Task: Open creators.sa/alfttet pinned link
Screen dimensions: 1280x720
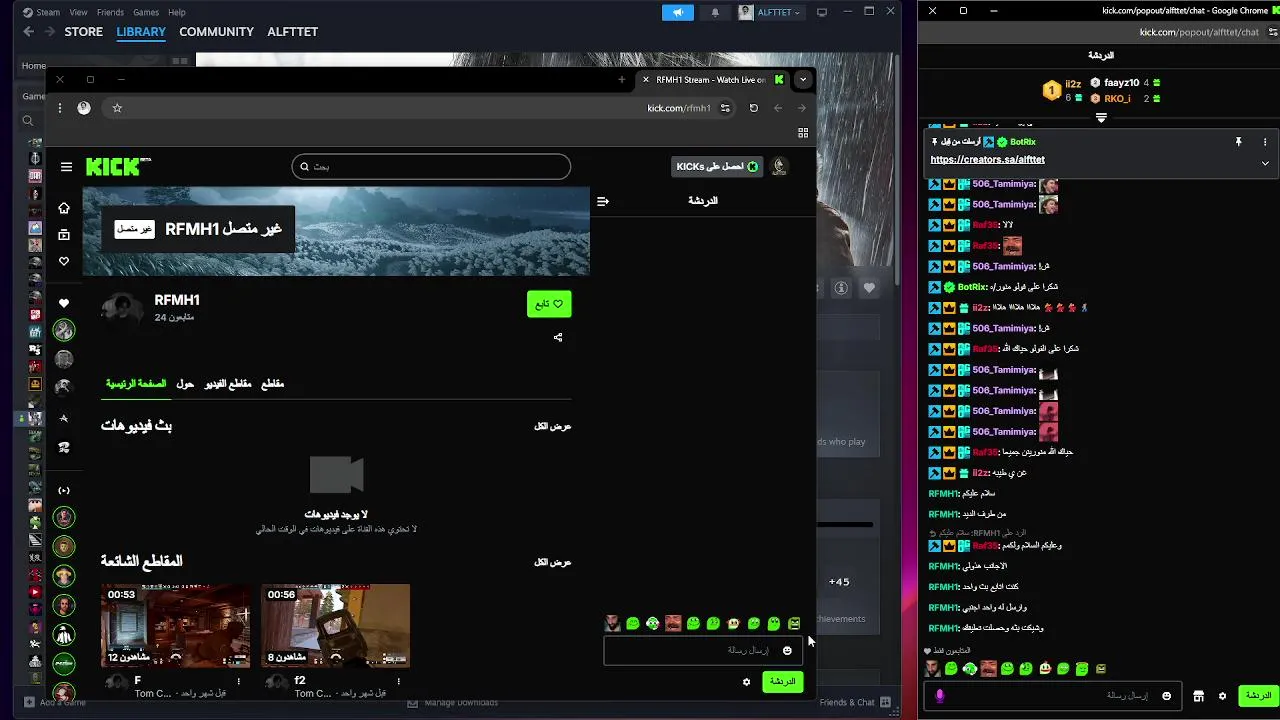Action: click(x=987, y=160)
